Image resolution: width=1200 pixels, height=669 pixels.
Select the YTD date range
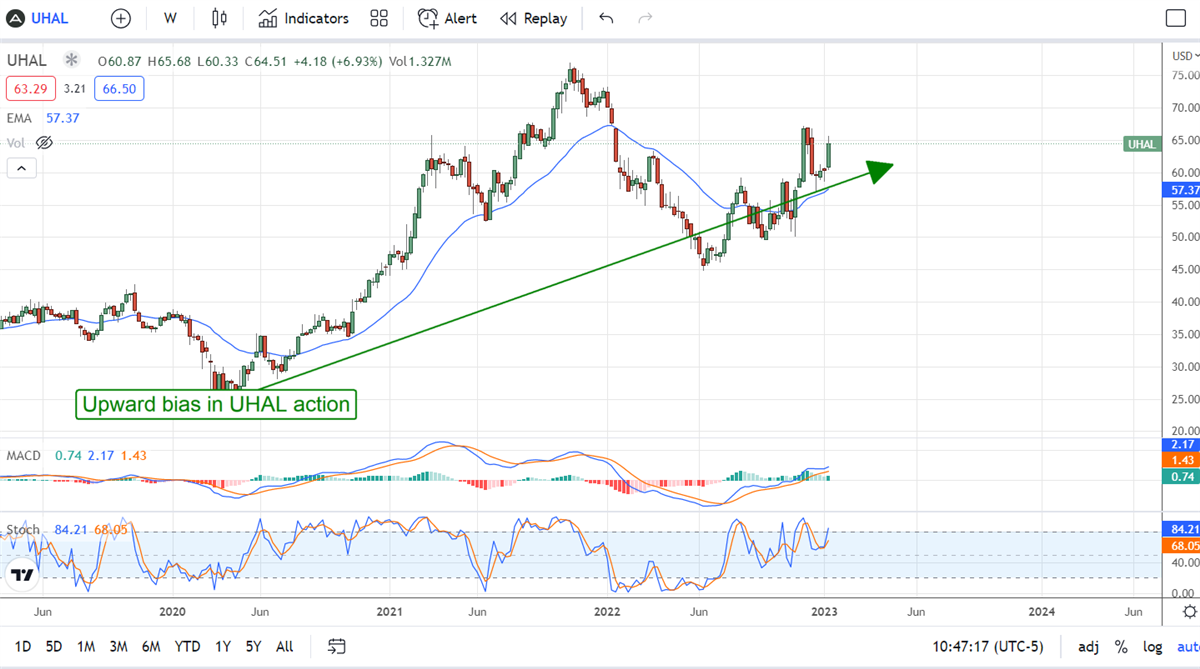click(x=187, y=646)
